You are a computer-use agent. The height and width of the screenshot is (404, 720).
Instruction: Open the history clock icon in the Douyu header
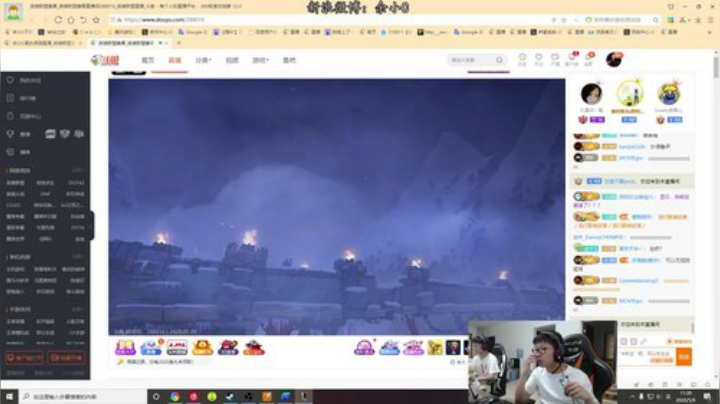click(522, 57)
